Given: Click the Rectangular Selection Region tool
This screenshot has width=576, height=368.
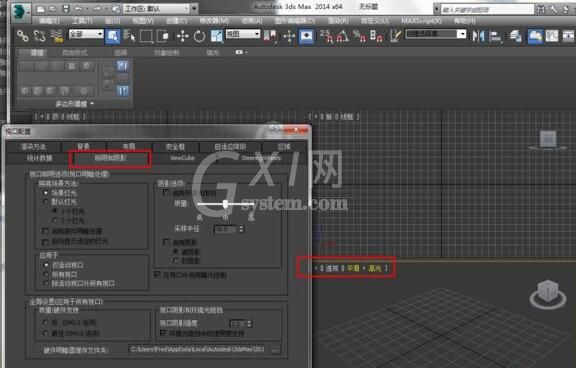Looking at the screenshot, I should (146, 36).
